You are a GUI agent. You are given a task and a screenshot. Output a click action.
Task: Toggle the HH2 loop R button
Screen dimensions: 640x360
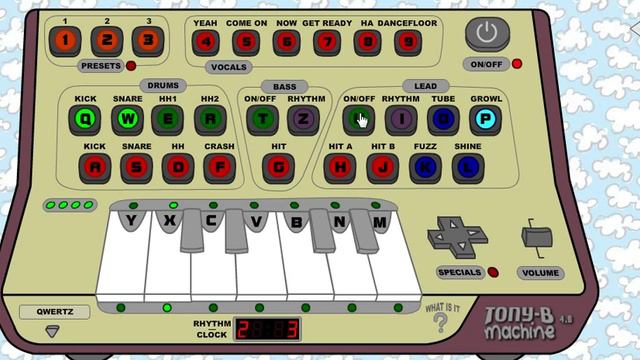click(x=210, y=120)
